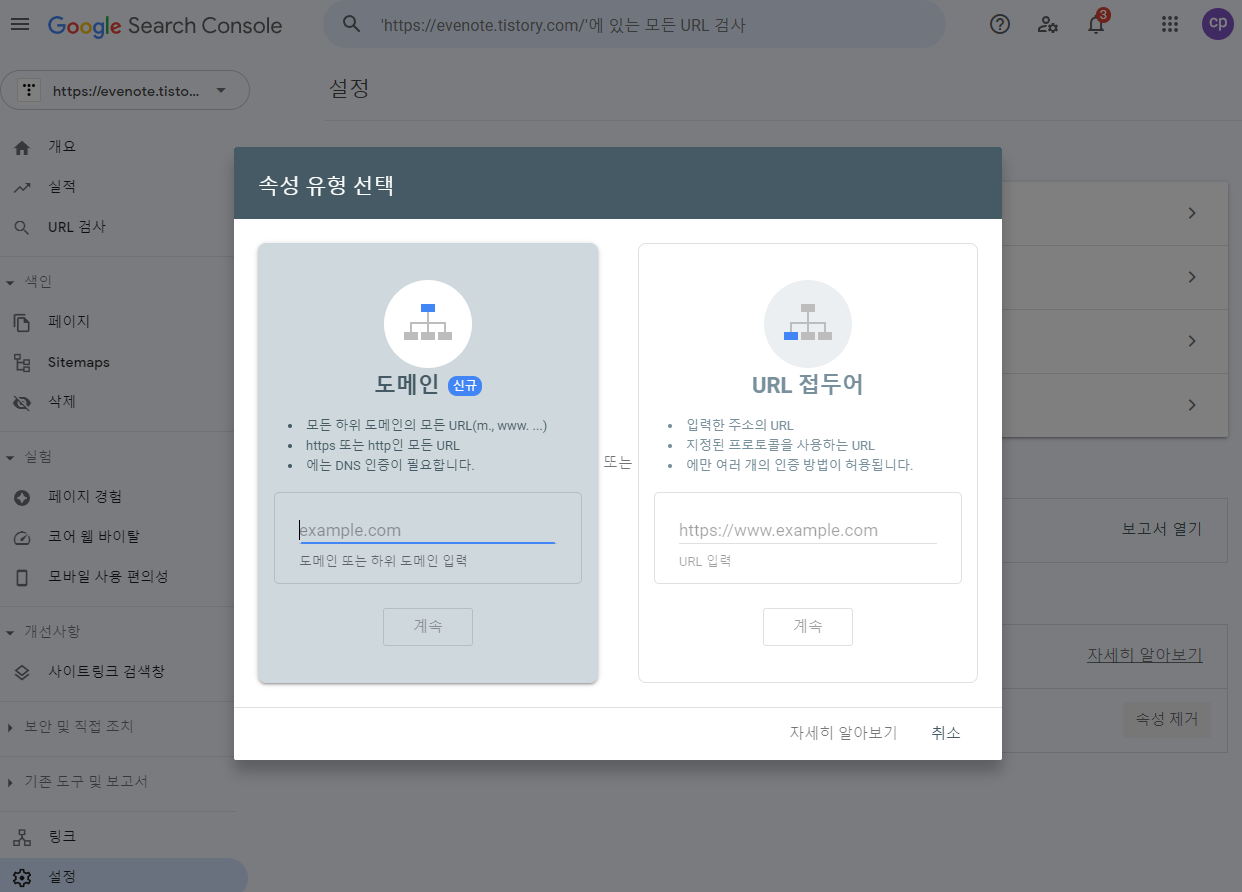
Task: Click the URL 접두어 hierarchy icon
Action: click(x=808, y=324)
